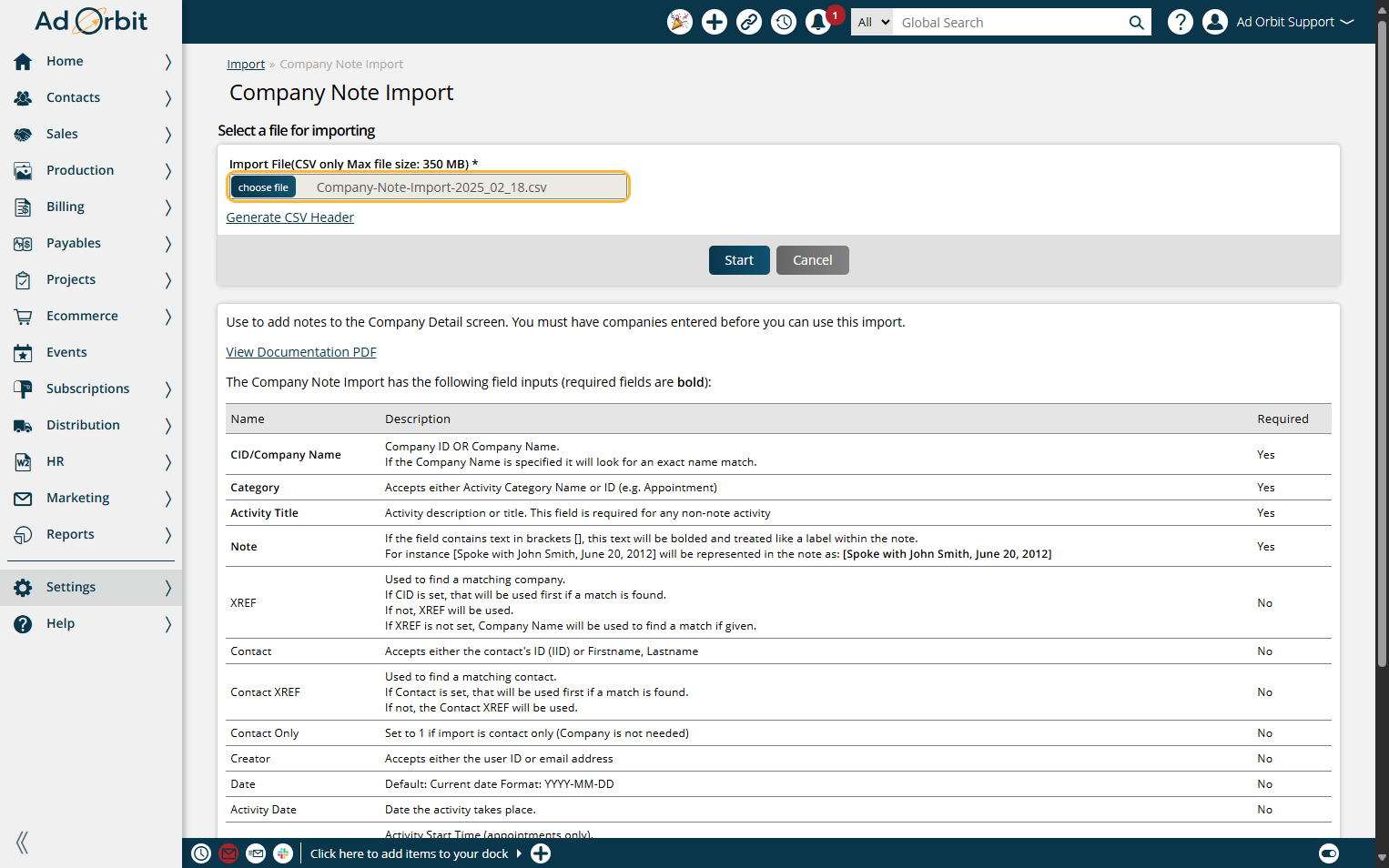Screen dimensions: 1389x868
Task: Open the Subscriptions menu item
Action: point(91,389)
